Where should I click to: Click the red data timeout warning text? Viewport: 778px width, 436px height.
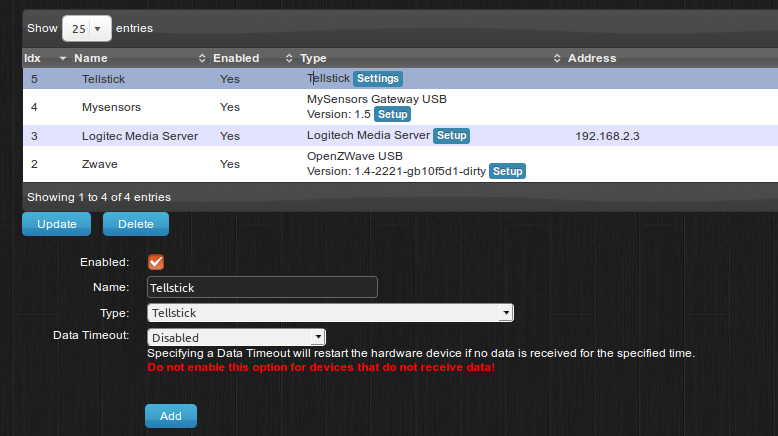pos(321,367)
